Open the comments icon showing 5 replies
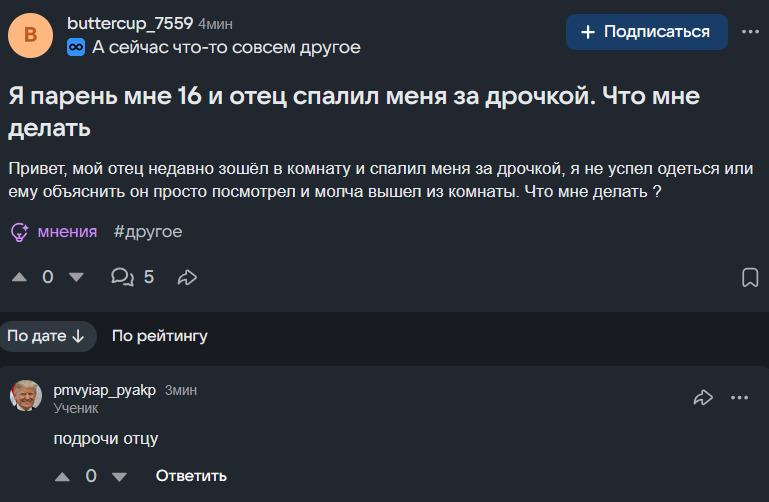Screen dimensions: 769x502 click(122, 277)
